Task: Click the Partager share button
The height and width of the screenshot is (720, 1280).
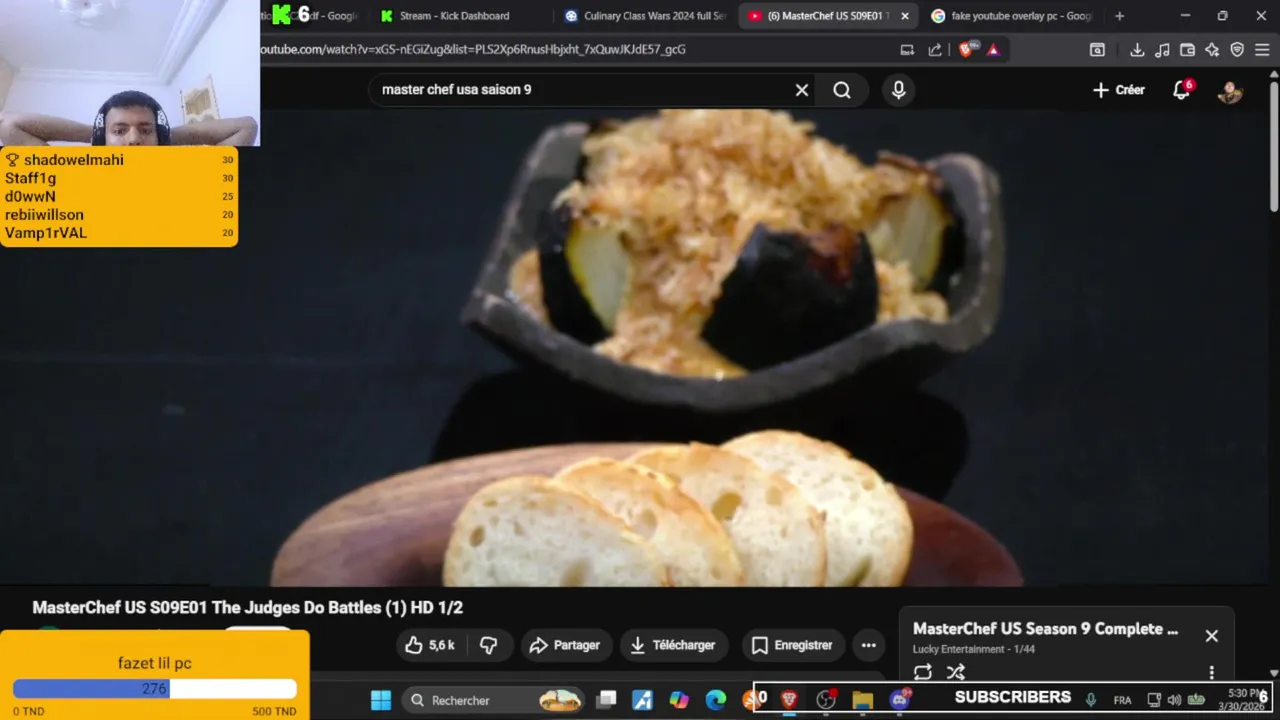Action: [565, 646]
